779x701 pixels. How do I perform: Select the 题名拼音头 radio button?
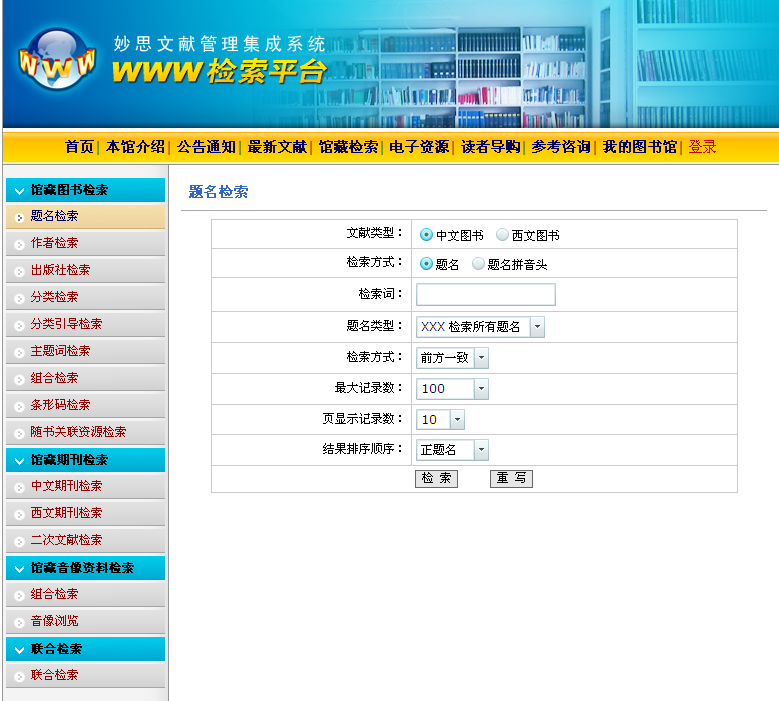[x=478, y=264]
